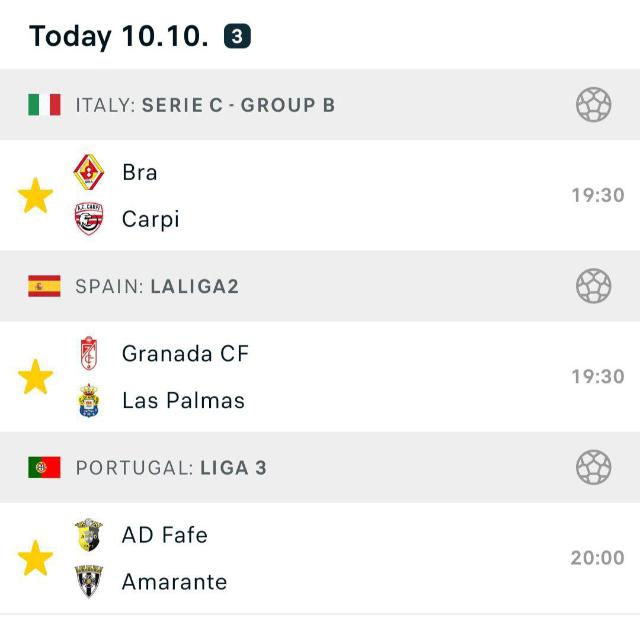Click the Amarante club crest
This screenshot has width=640, height=640.
tap(89, 581)
